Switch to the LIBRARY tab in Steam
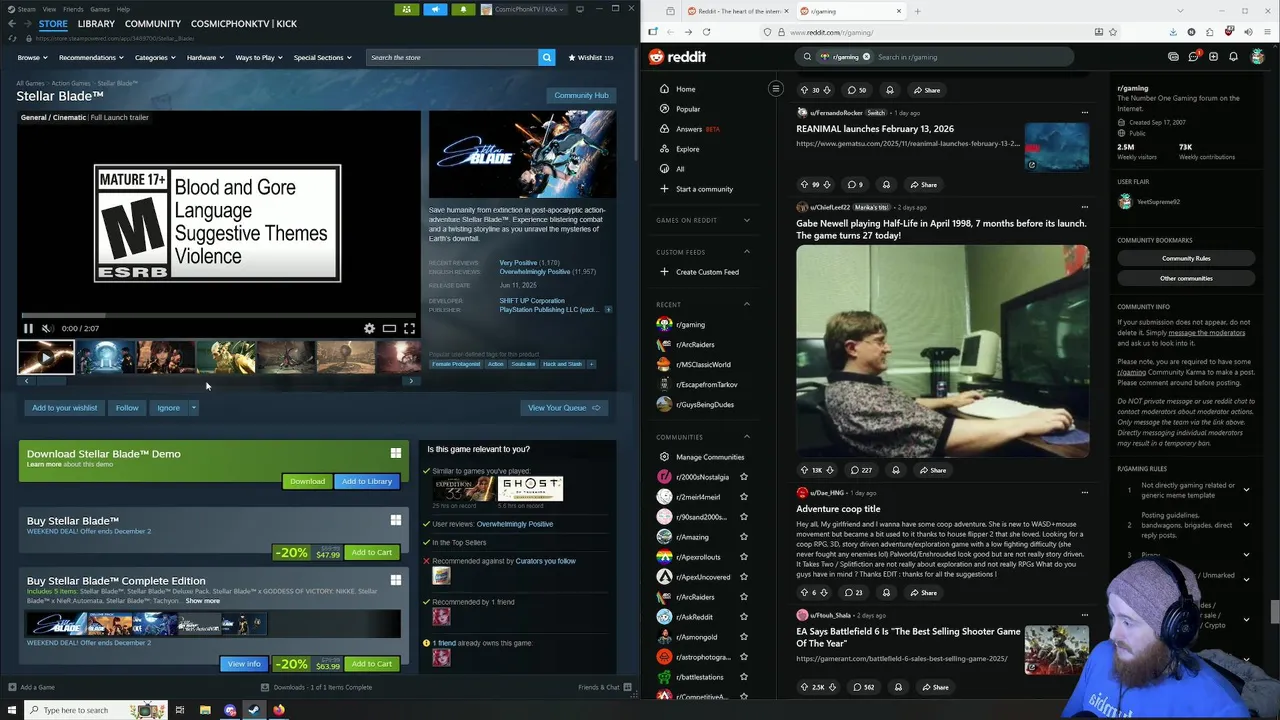Image resolution: width=1280 pixels, height=720 pixels. point(96,24)
